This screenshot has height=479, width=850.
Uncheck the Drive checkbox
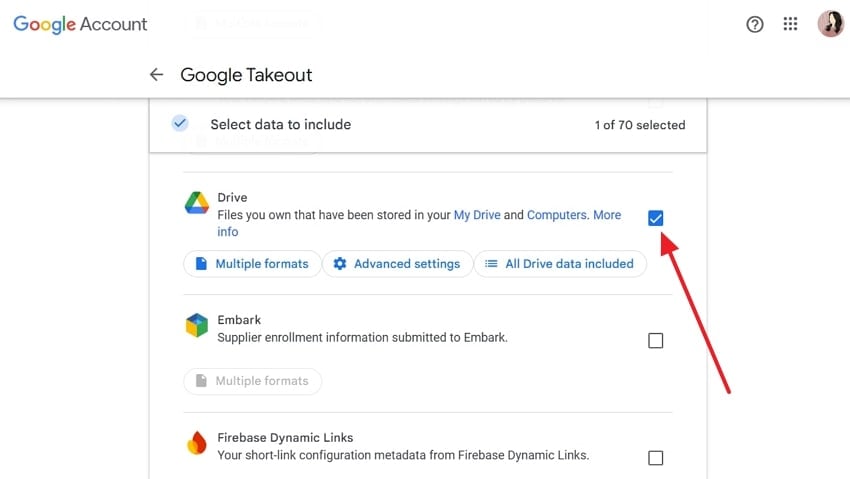(x=656, y=218)
